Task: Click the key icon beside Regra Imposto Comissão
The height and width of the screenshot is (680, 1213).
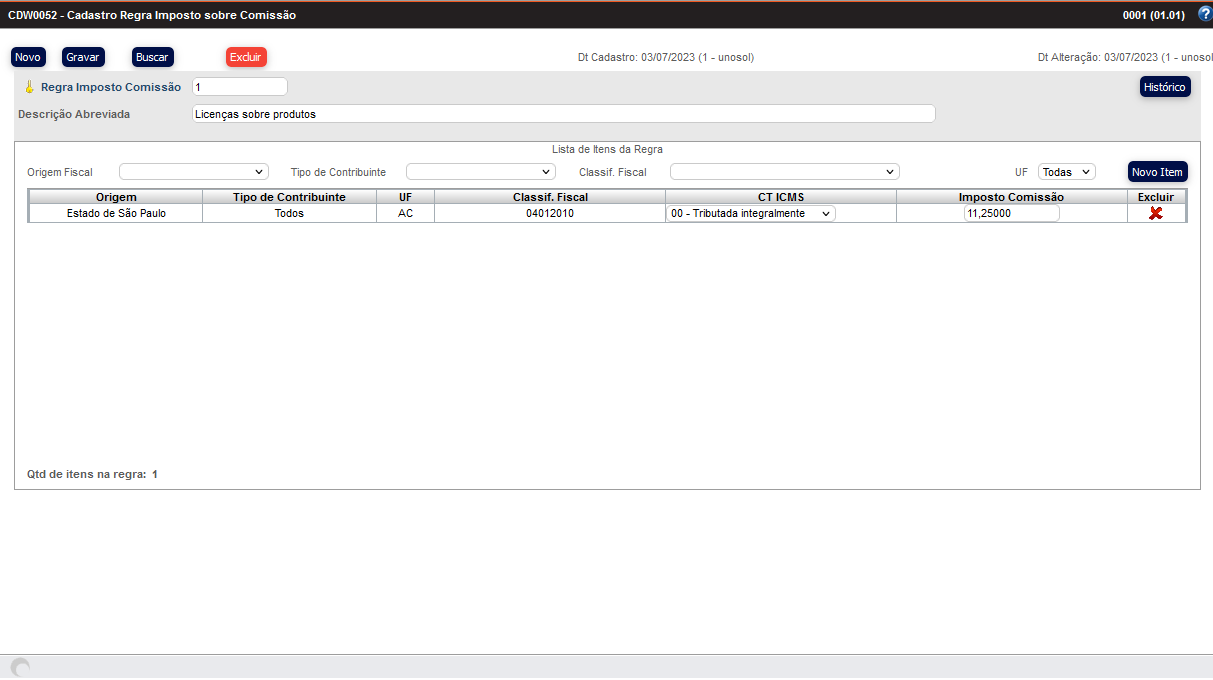Action: pyautogui.click(x=30, y=87)
